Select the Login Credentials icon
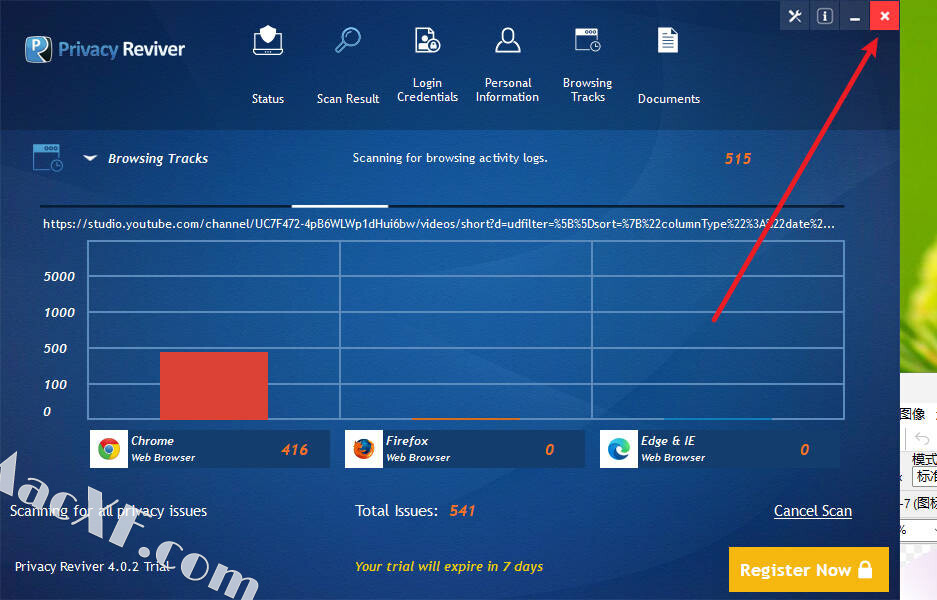 click(x=428, y=40)
